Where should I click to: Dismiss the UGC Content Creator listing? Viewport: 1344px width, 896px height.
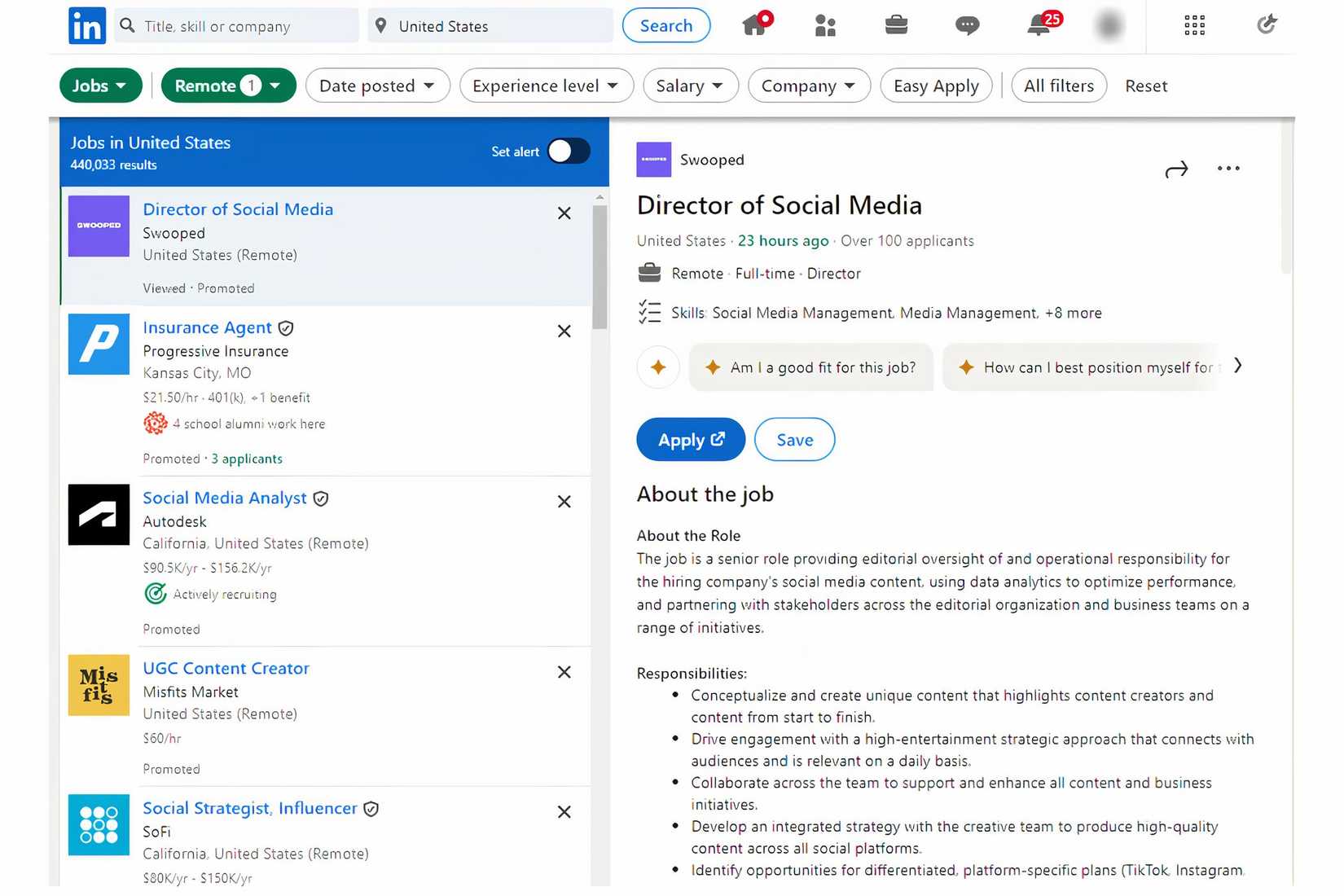coord(564,672)
